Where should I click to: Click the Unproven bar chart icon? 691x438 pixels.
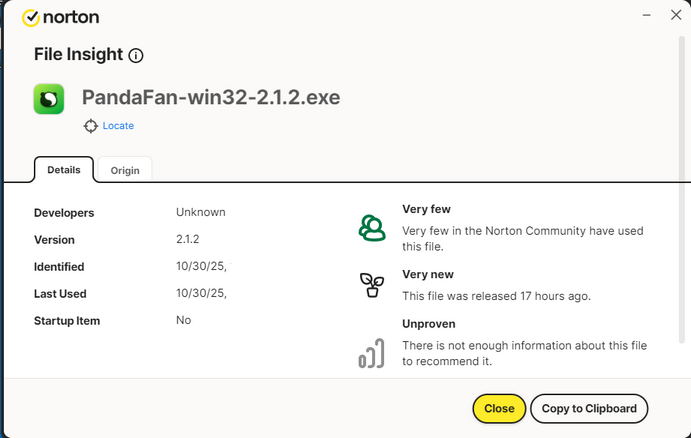[371, 354]
